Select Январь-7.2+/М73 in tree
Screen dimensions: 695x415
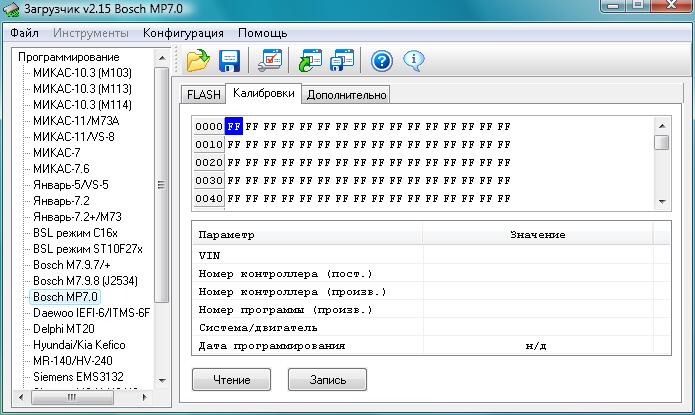tap(78, 217)
